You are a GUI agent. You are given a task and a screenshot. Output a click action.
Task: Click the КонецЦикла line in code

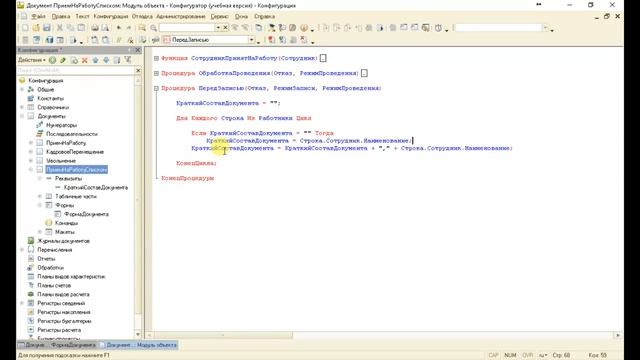tap(197, 163)
